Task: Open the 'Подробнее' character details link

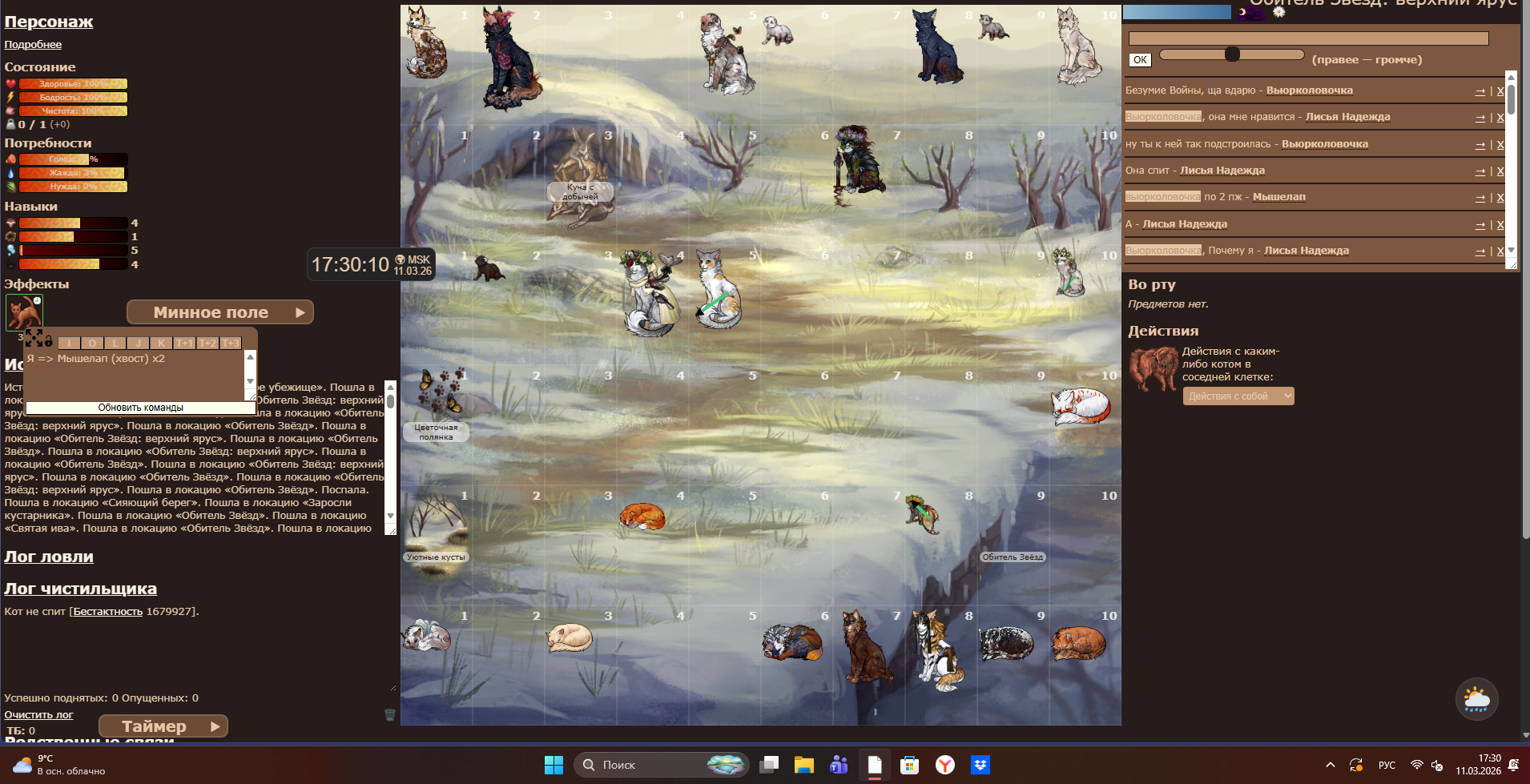Action: tap(33, 45)
